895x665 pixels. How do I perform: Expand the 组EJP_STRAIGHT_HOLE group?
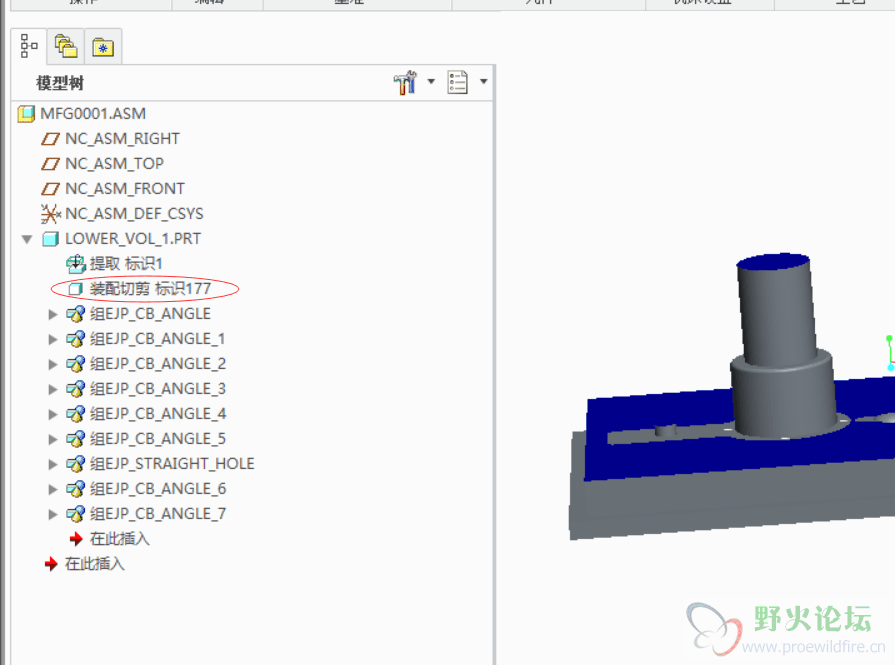pos(53,465)
